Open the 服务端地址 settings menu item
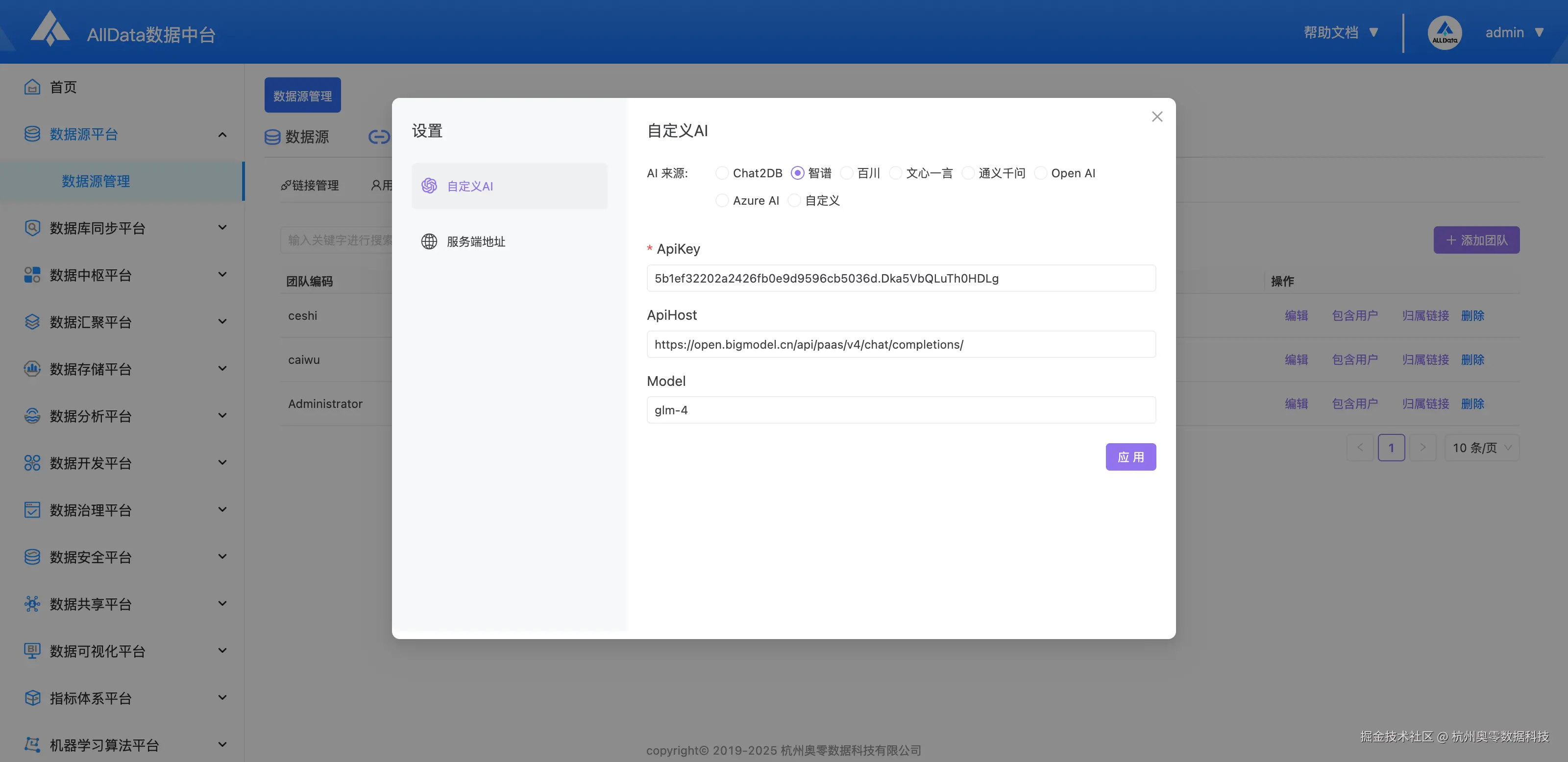 point(475,241)
